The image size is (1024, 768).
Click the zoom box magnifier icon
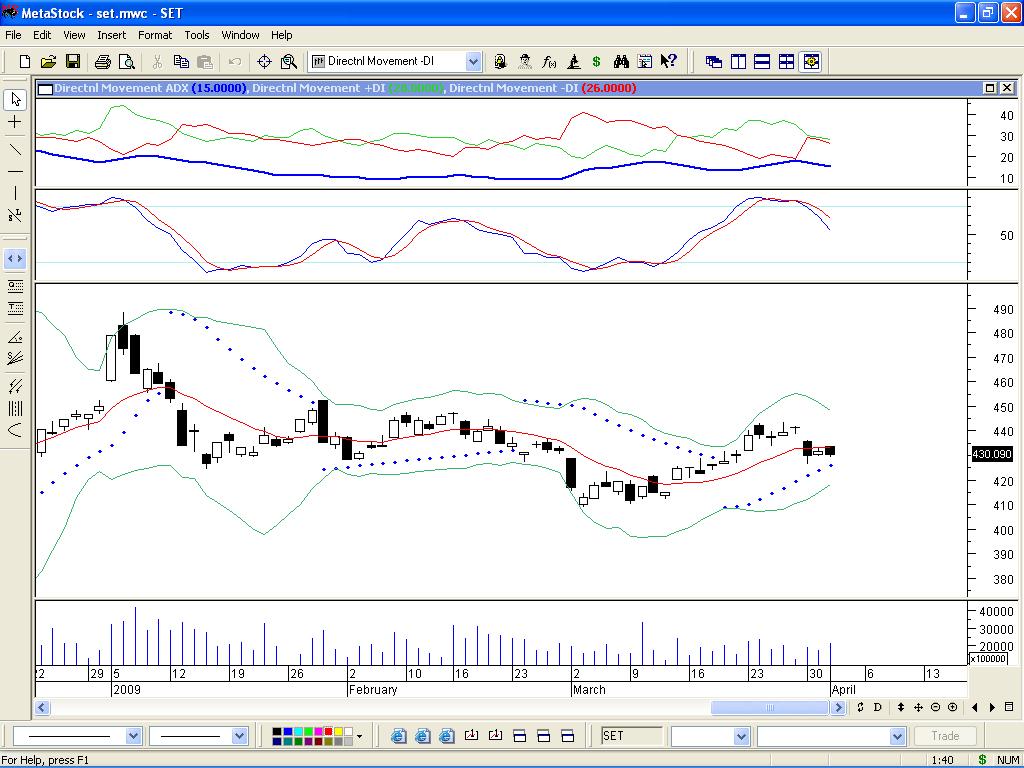[x=288, y=61]
